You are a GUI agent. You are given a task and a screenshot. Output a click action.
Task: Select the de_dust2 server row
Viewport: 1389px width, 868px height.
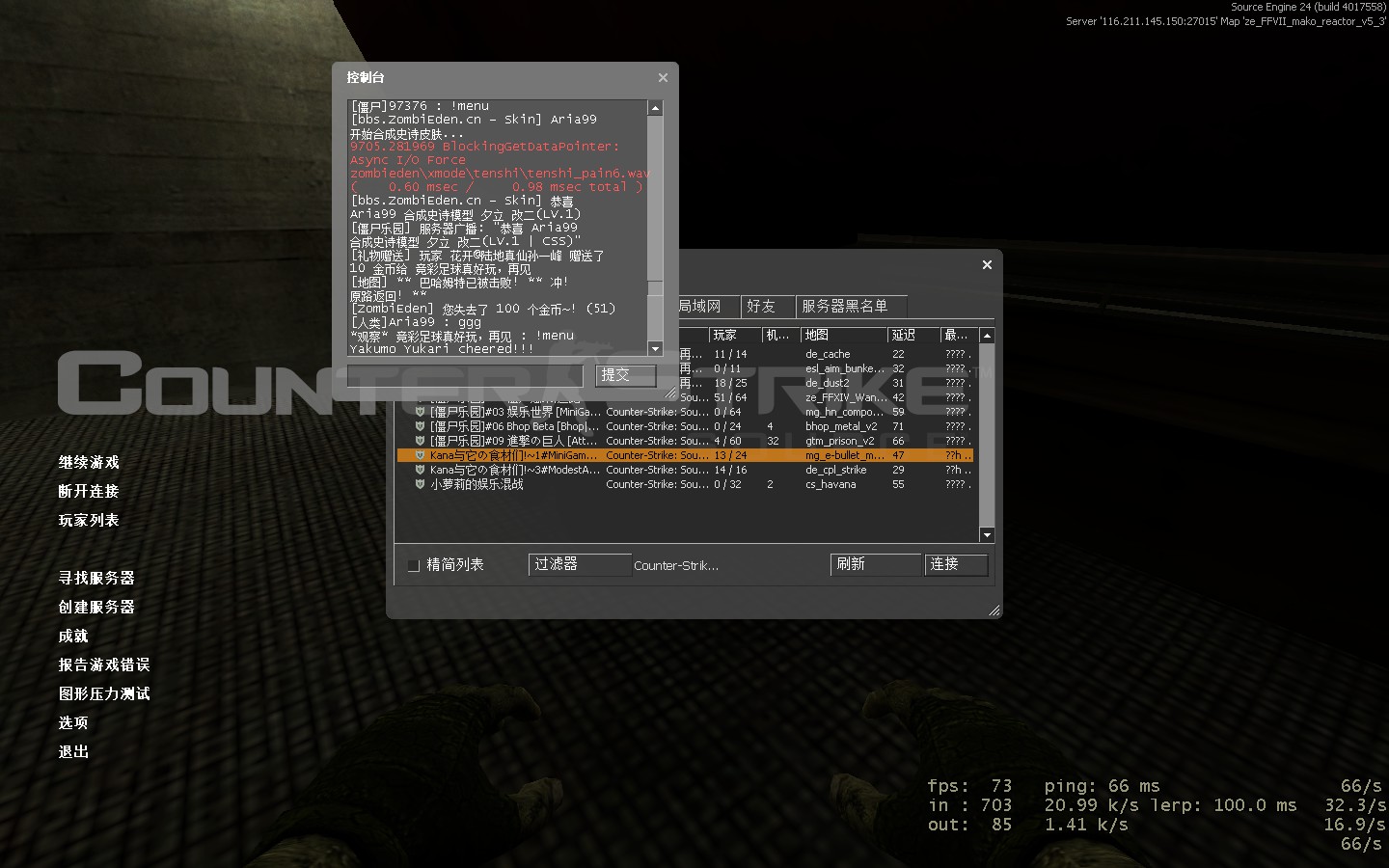828,383
